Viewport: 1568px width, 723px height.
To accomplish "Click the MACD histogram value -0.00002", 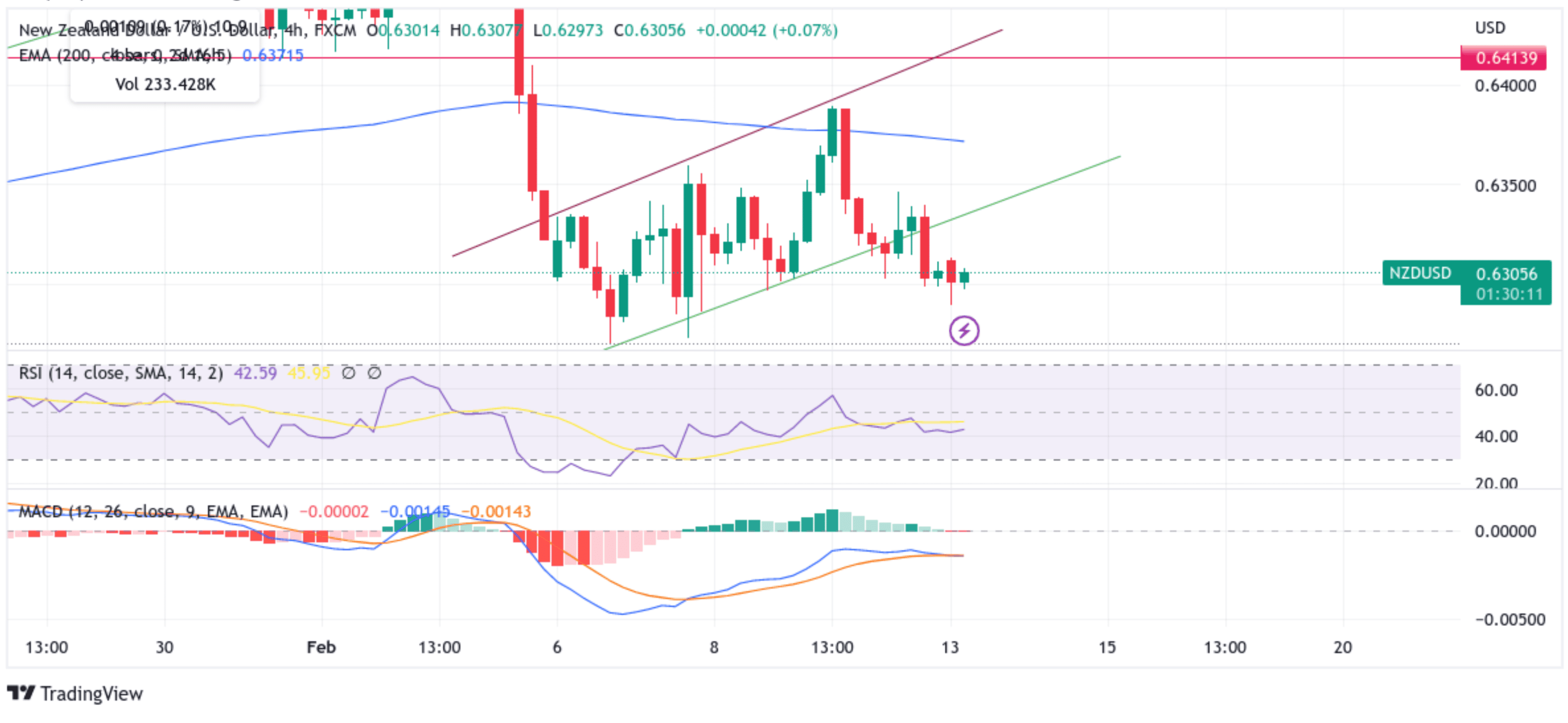I will point(334,511).
